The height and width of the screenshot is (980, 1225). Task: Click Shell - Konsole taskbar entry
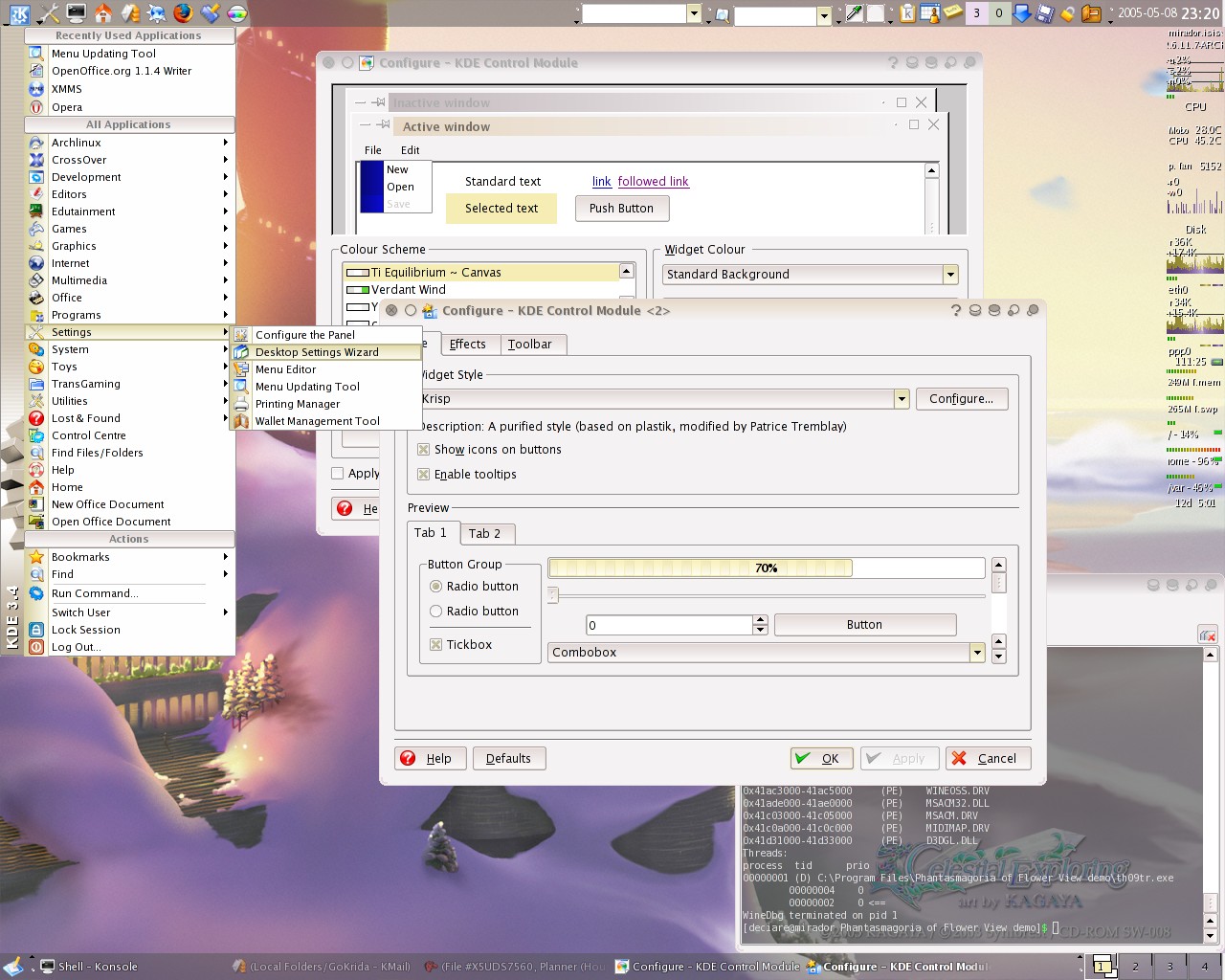tap(89, 967)
